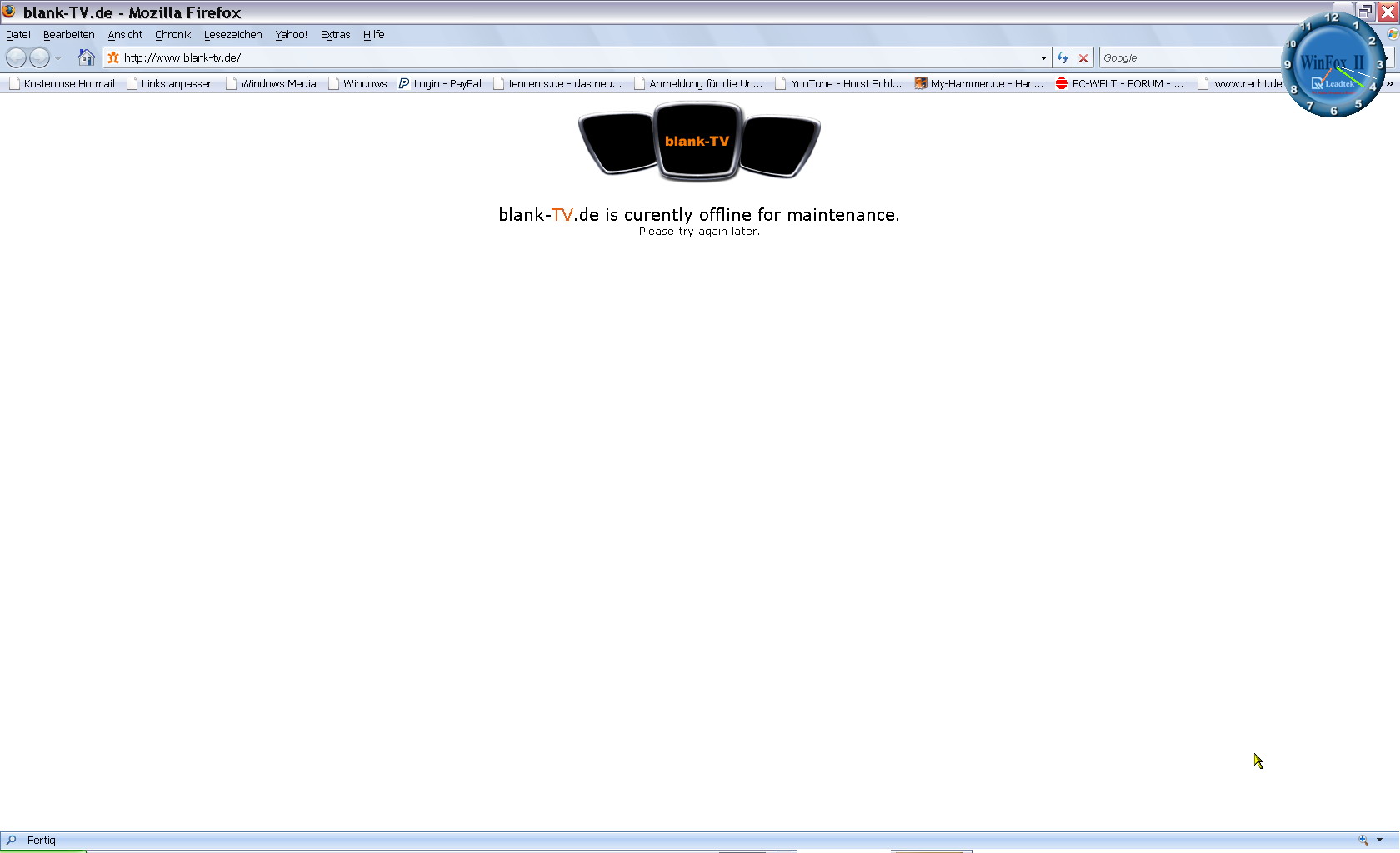Image resolution: width=1400 pixels, height=853 pixels.
Task: Click the My-Hammer.de bookmark favicon
Action: point(921,83)
